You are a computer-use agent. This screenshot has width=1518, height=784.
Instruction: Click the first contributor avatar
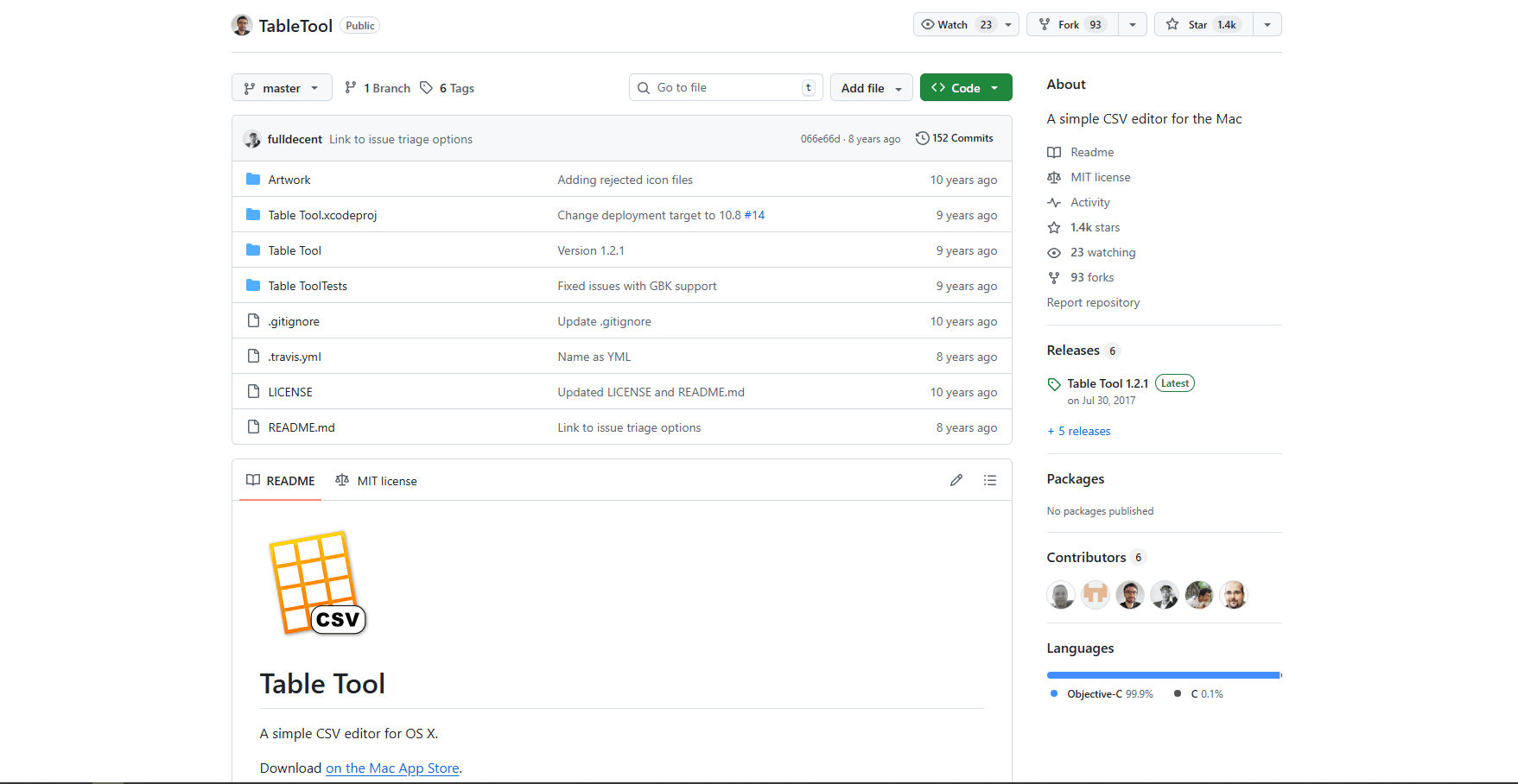coord(1060,595)
